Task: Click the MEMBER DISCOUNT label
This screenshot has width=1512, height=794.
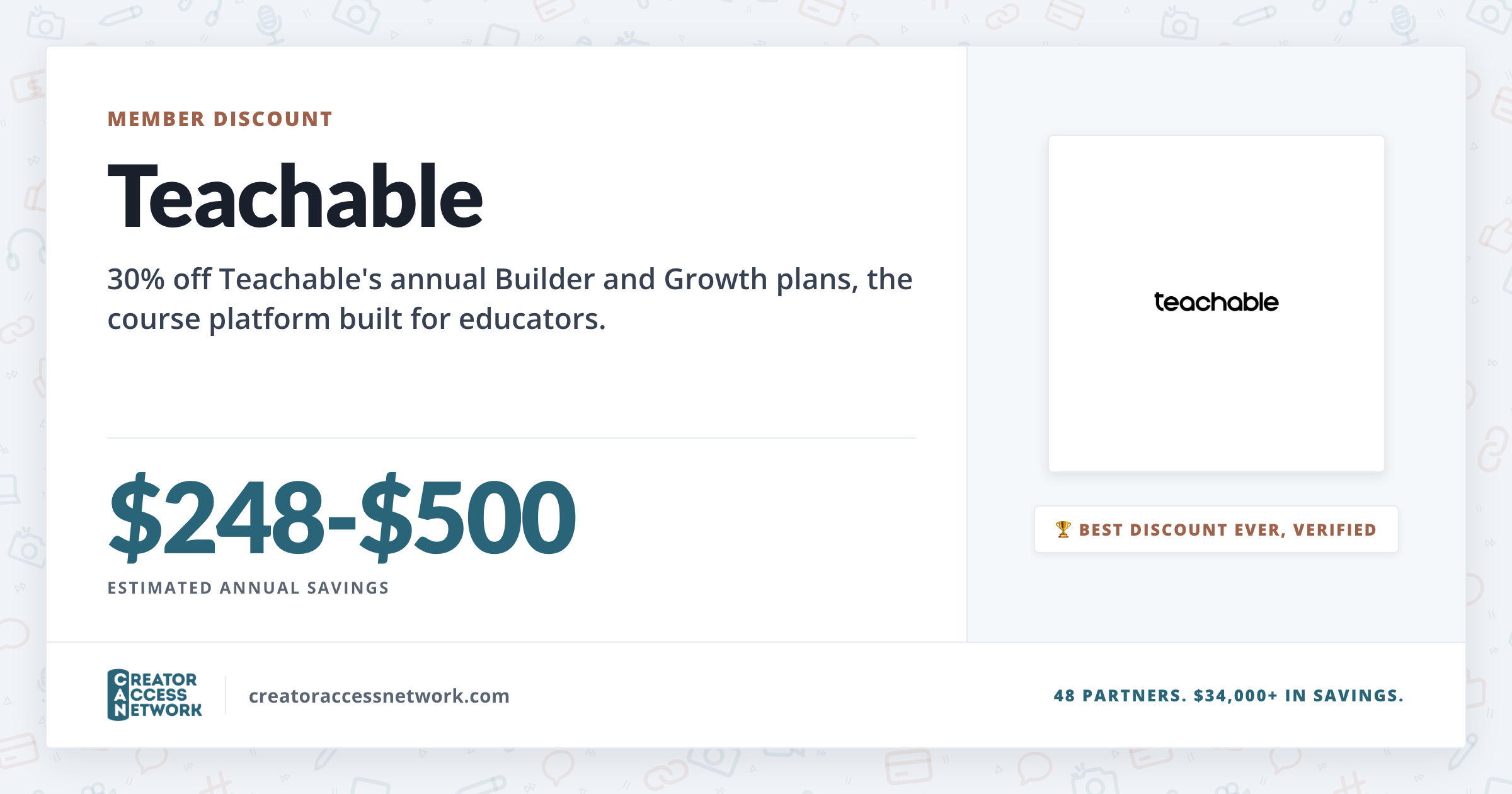Action: pos(220,119)
